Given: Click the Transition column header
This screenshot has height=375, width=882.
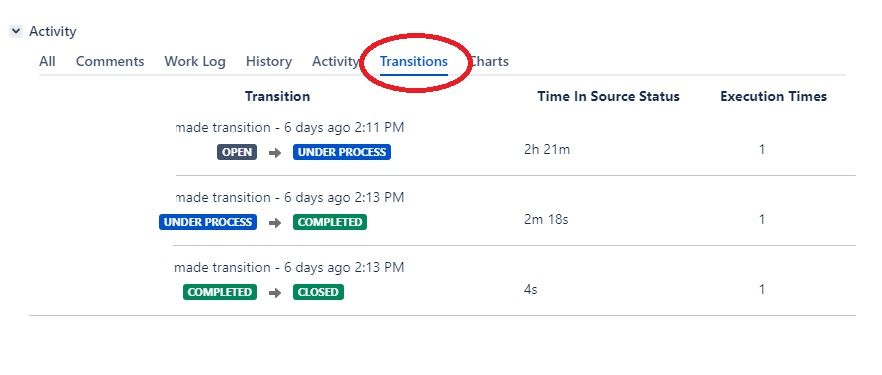Looking at the screenshot, I should pyautogui.click(x=277, y=96).
